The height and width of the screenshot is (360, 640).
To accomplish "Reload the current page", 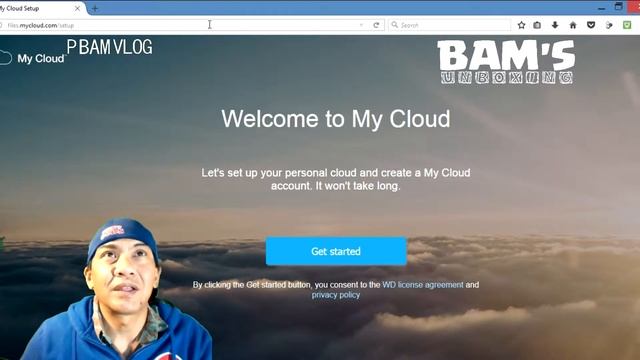I will pos(376,25).
